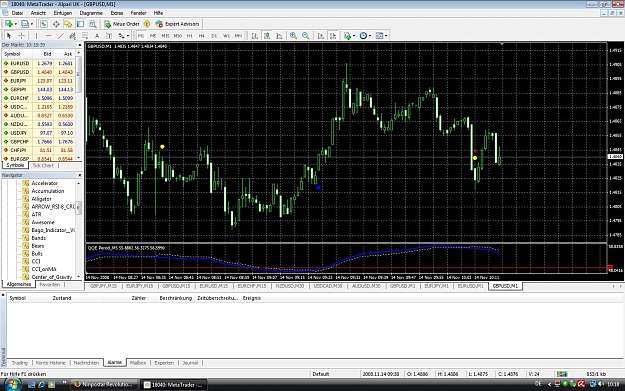The height and width of the screenshot is (391, 625).
Task: Switch chart to Bar Chart style
Action: pyautogui.click(x=254, y=36)
